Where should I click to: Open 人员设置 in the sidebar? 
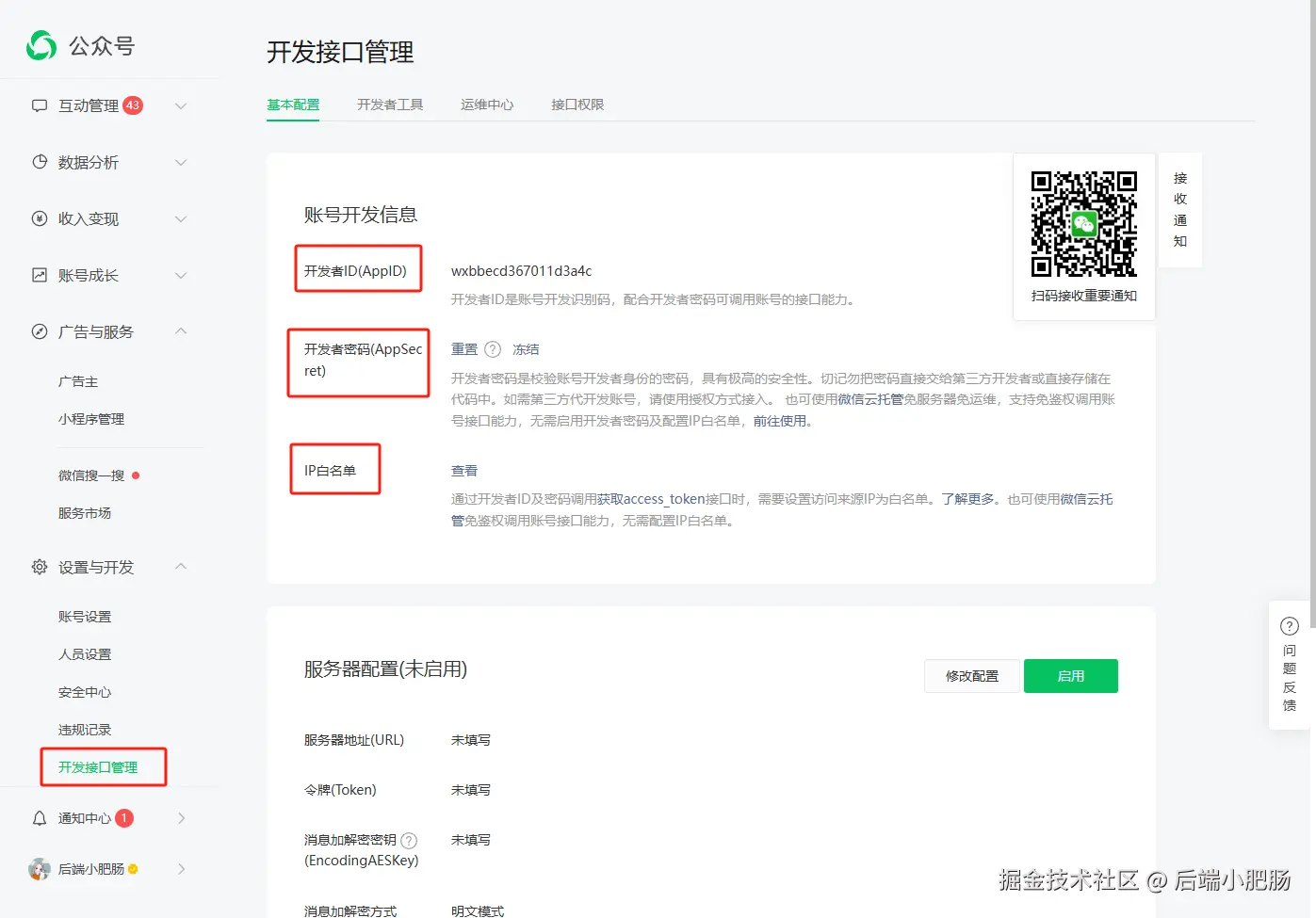(85, 654)
